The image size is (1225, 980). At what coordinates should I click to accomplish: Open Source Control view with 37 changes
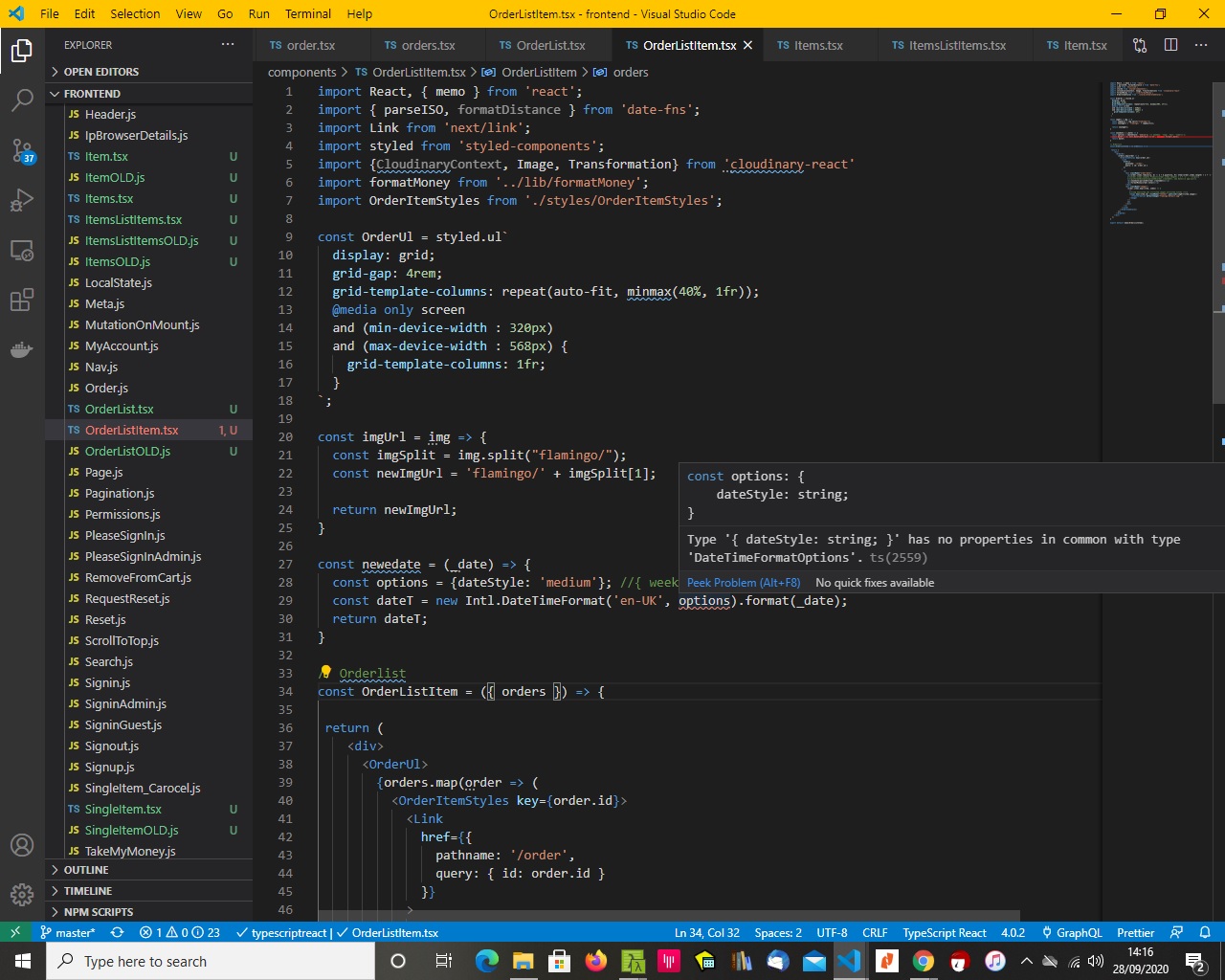pyautogui.click(x=22, y=150)
